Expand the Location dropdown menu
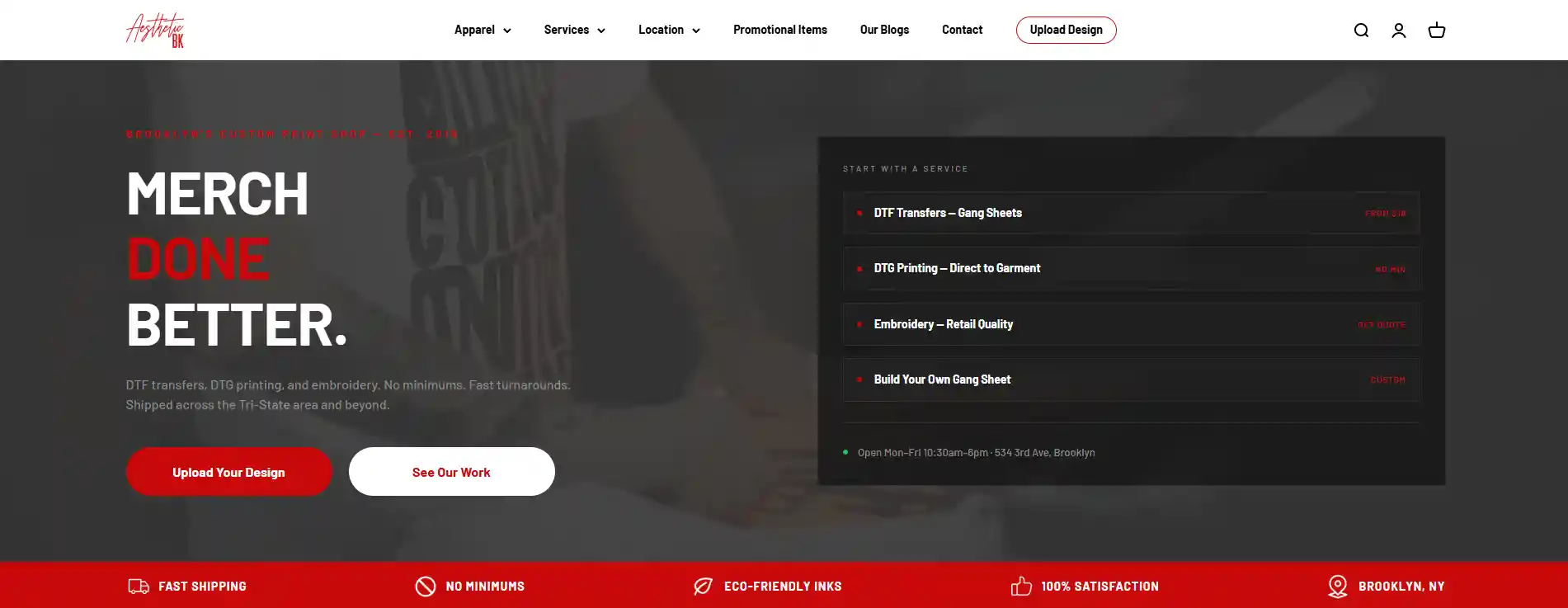This screenshot has height=608, width=1568. click(x=669, y=30)
